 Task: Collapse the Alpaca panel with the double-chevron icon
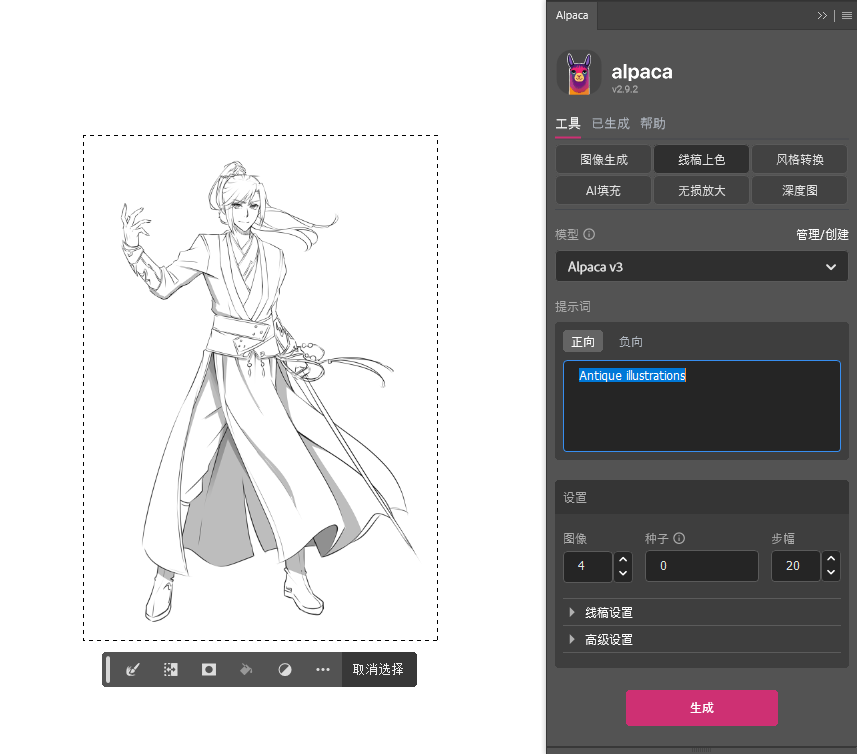pos(822,15)
